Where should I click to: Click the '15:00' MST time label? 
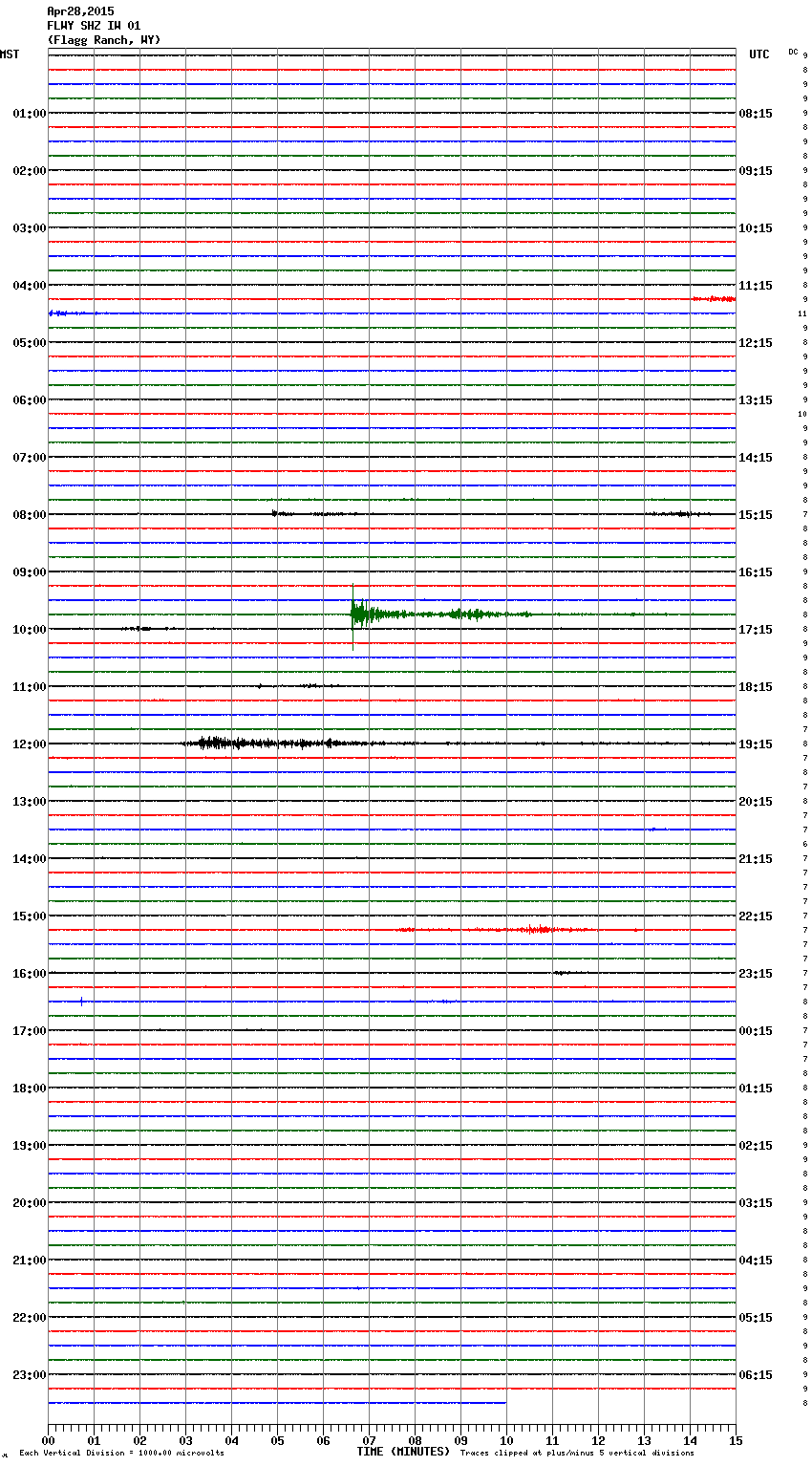30,916
